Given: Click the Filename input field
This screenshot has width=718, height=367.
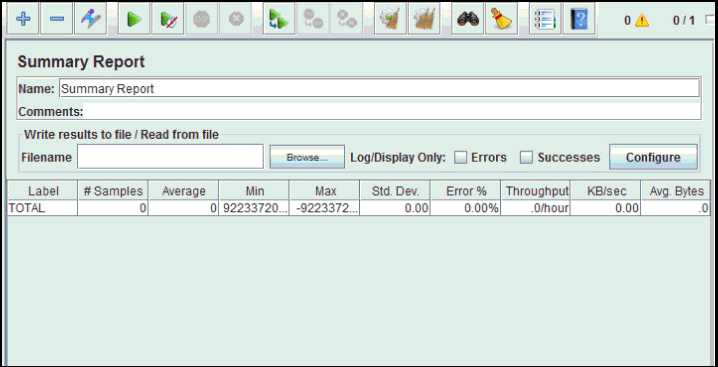Looking at the screenshot, I should [170, 157].
